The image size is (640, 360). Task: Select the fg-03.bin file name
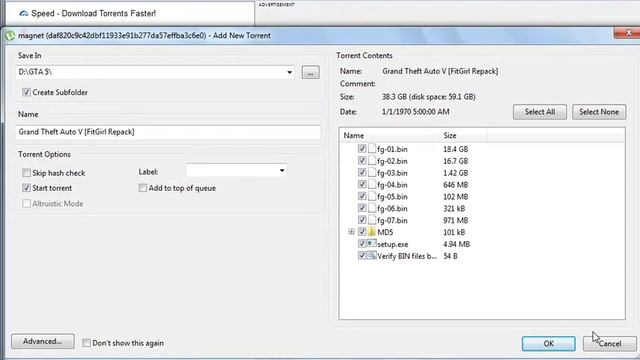coord(392,173)
